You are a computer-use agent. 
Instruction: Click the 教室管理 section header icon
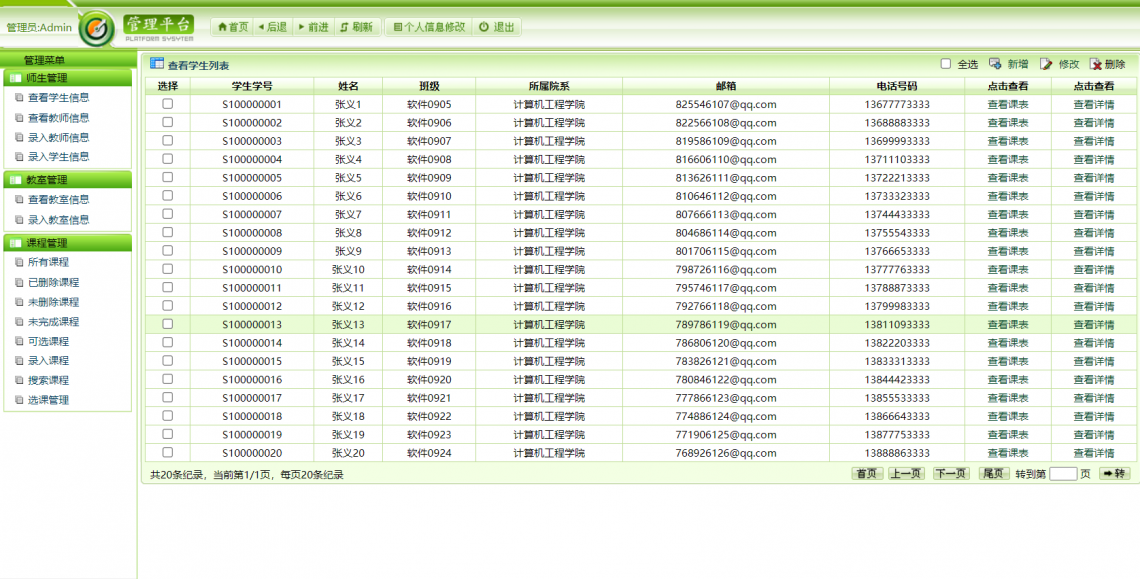pos(16,180)
